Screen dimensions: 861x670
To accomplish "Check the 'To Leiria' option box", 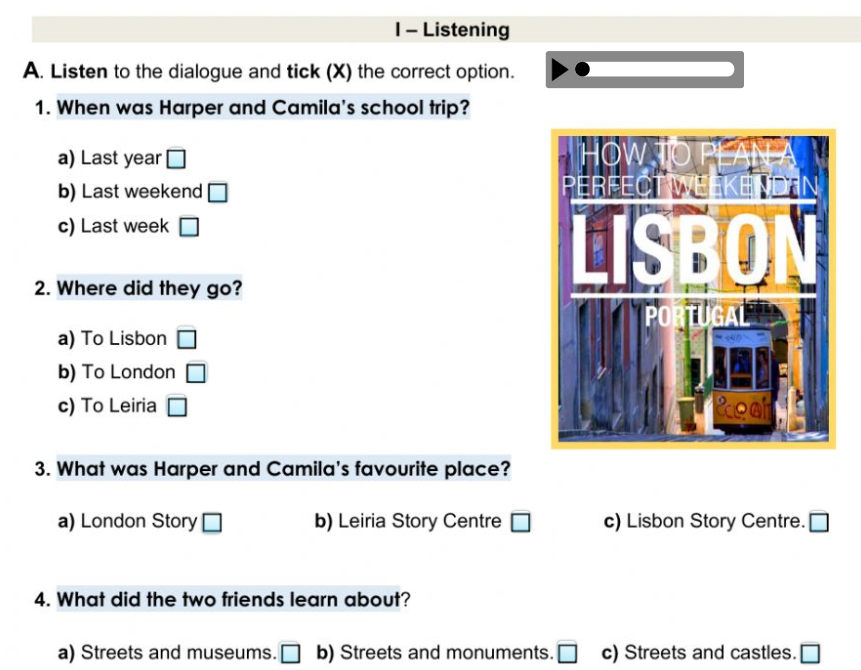I will (x=177, y=406).
